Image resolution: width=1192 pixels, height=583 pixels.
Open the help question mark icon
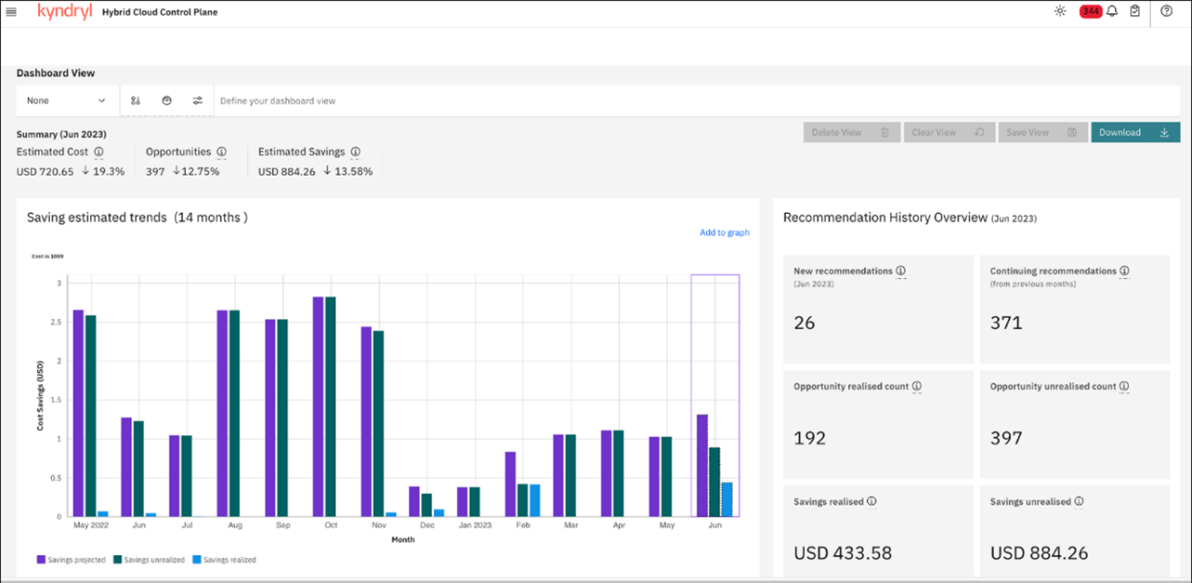click(1166, 11)
